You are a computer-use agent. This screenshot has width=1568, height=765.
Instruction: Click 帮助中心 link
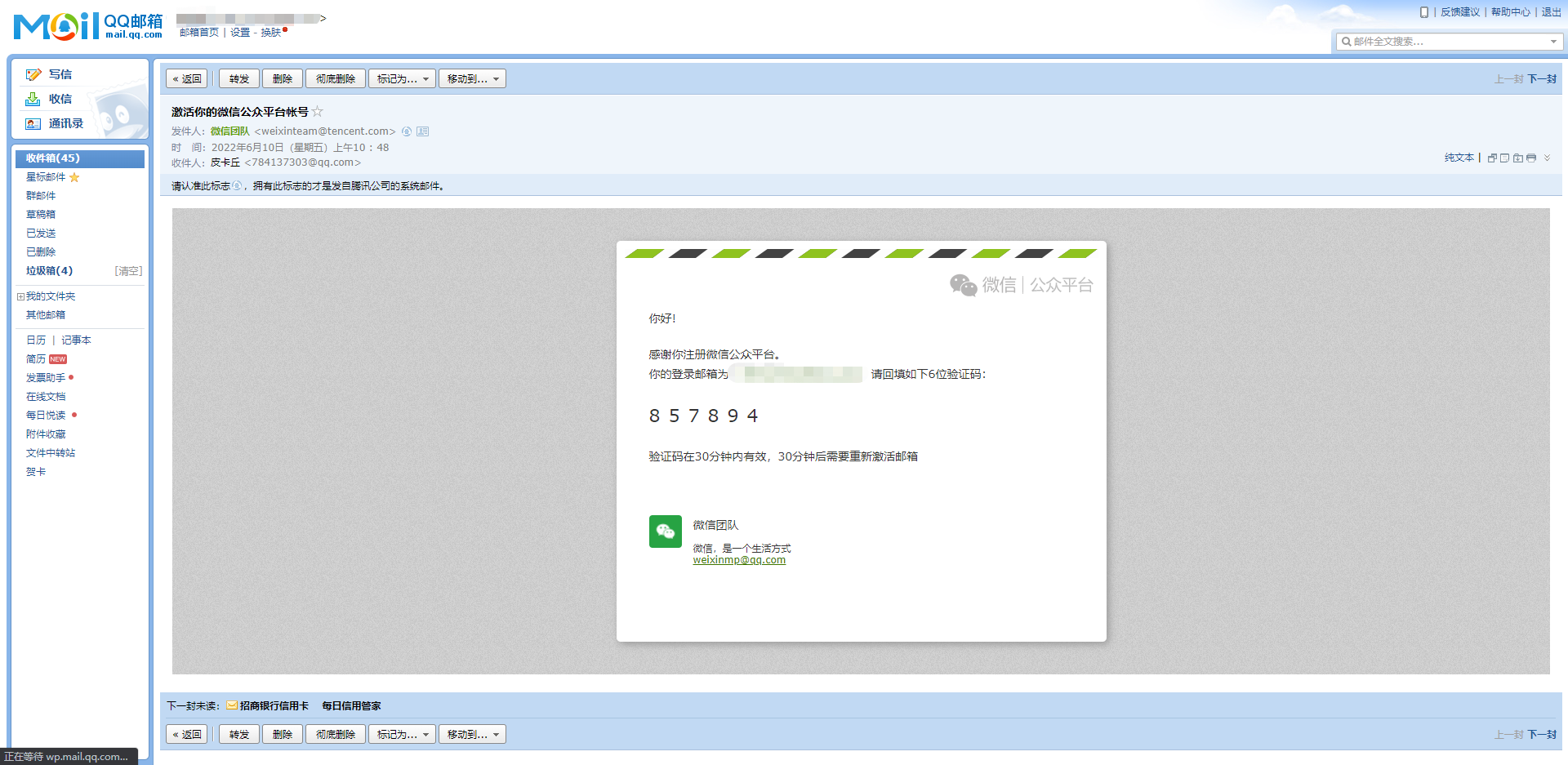click(1511, 12)
